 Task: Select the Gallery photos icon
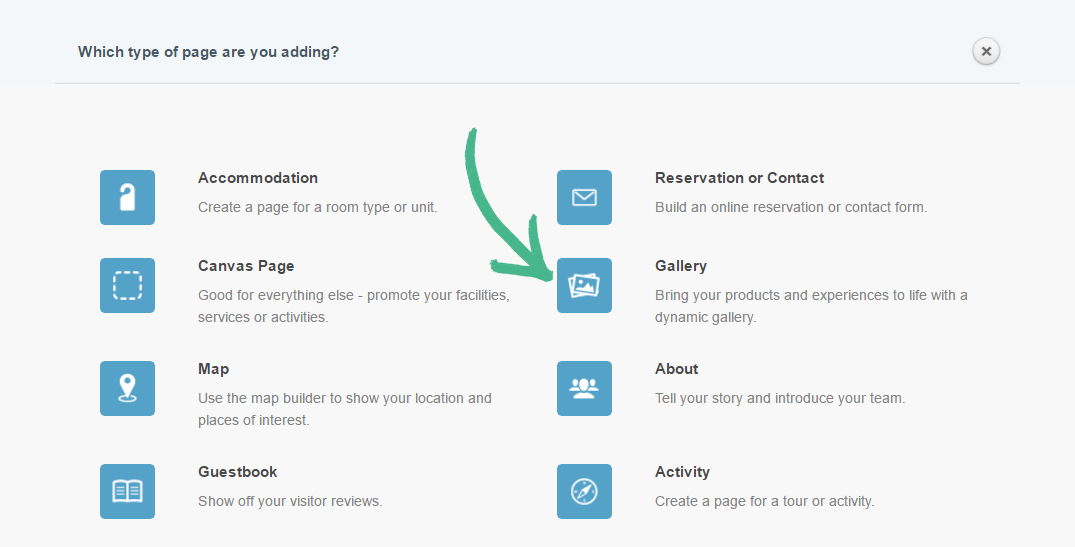tap(584, 285)
